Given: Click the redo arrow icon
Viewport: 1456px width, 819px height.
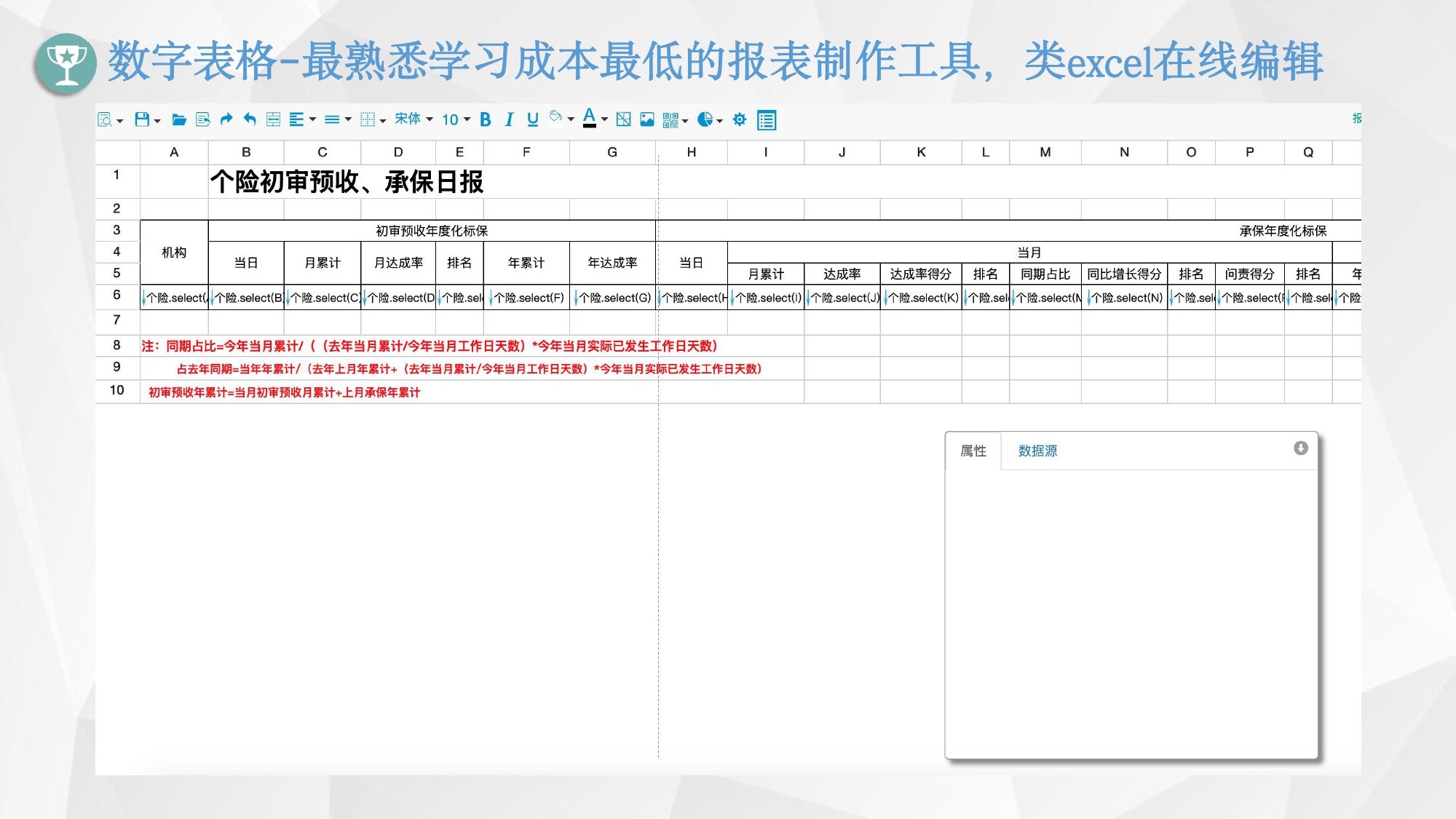Looking at the screenshot, I should [226, 119].
